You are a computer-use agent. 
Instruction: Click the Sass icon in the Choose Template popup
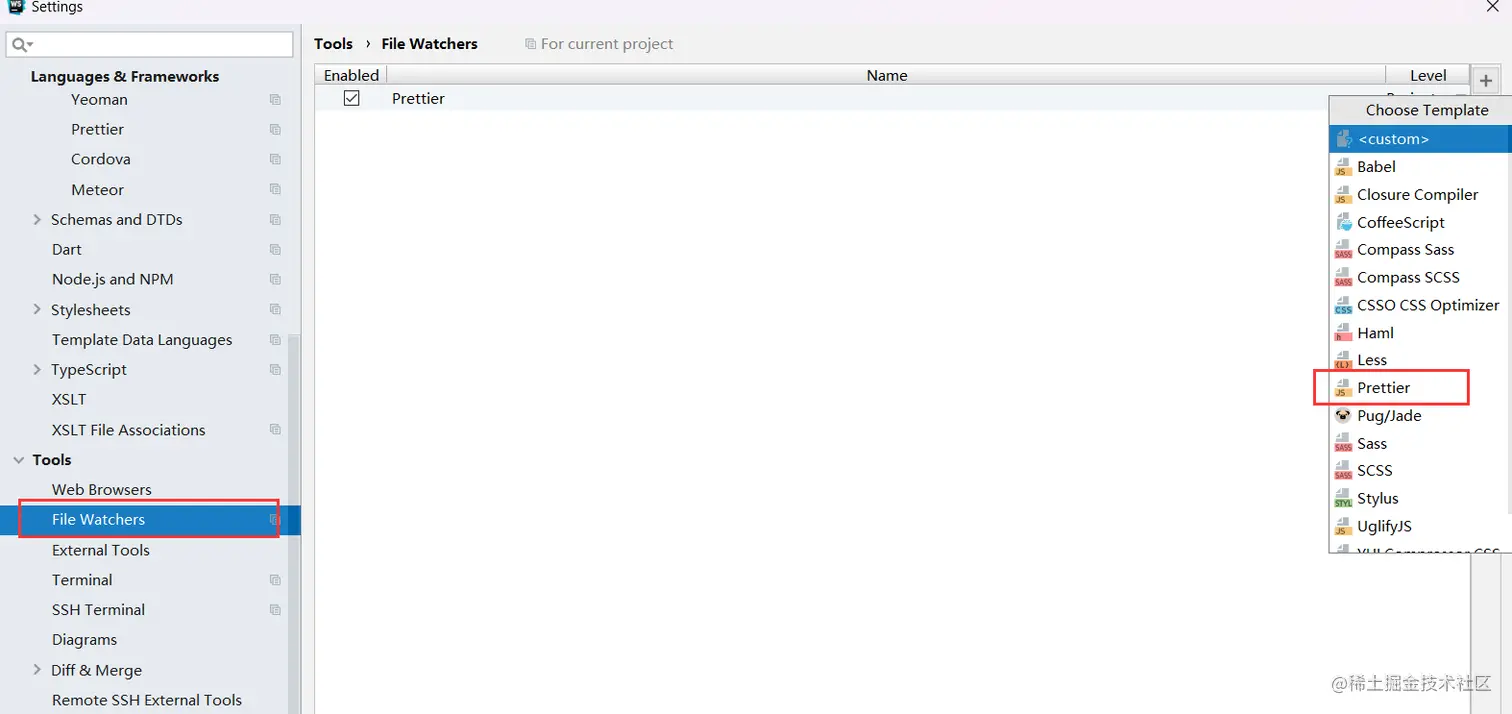pos(1344,443)
